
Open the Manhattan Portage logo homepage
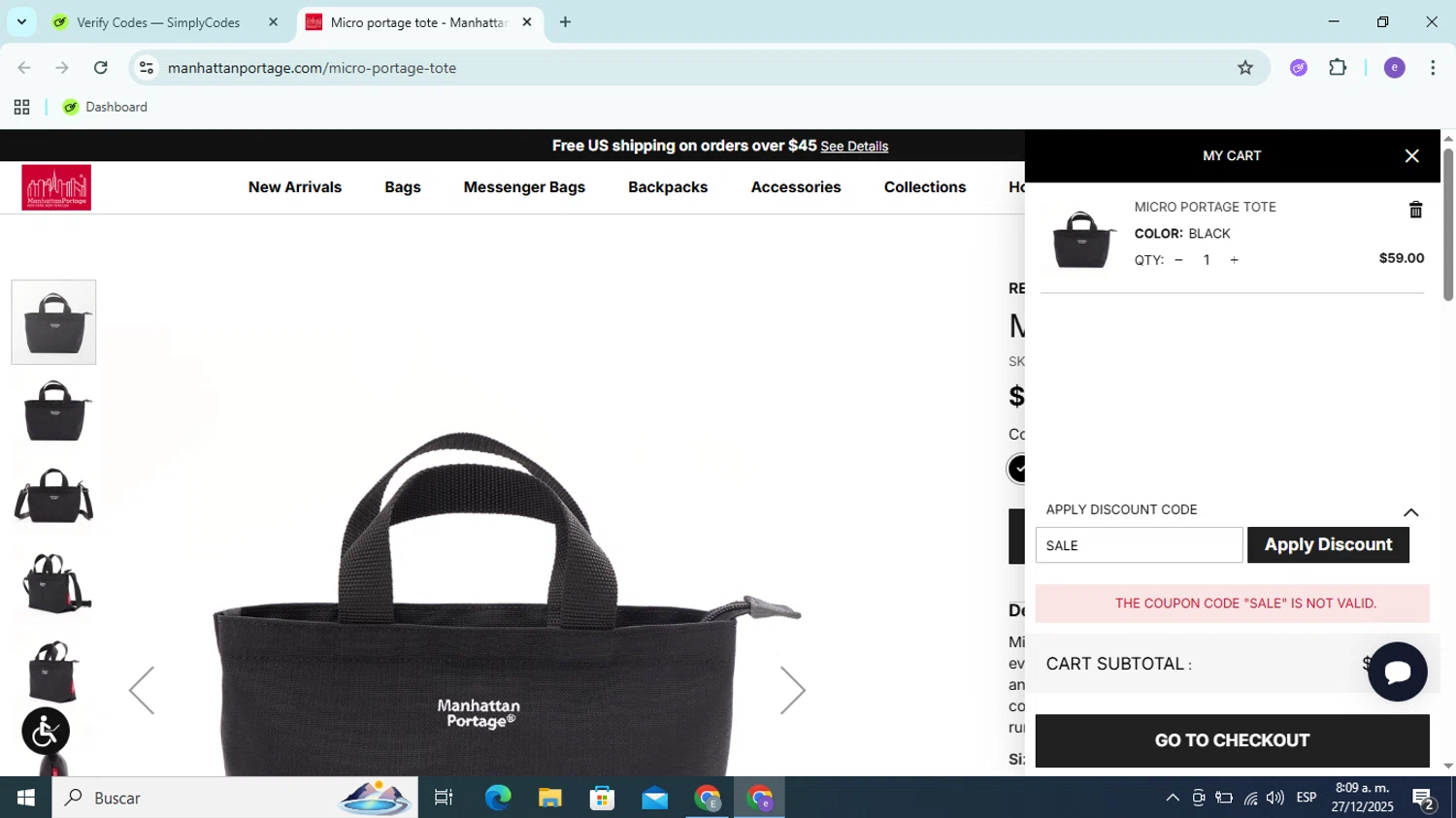point(56,187)
